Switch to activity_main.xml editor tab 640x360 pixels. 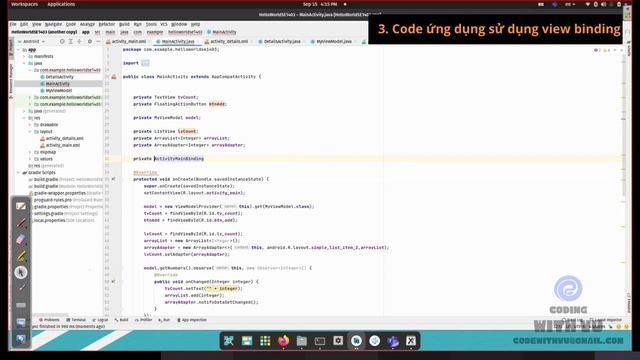click(x=126, y=42)
